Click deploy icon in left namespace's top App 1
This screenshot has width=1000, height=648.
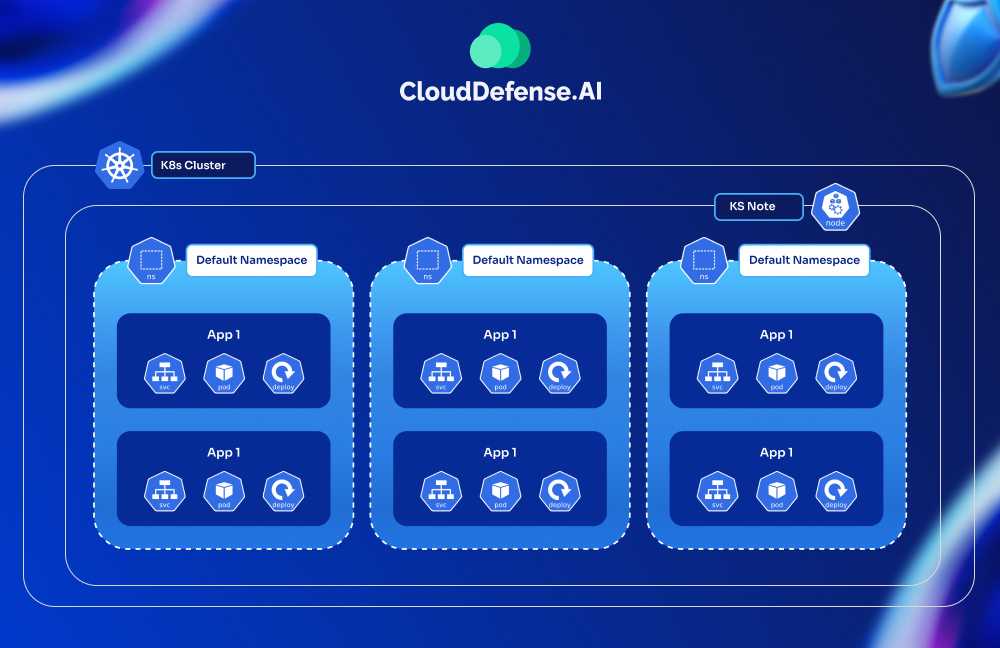tap(283, 374)
